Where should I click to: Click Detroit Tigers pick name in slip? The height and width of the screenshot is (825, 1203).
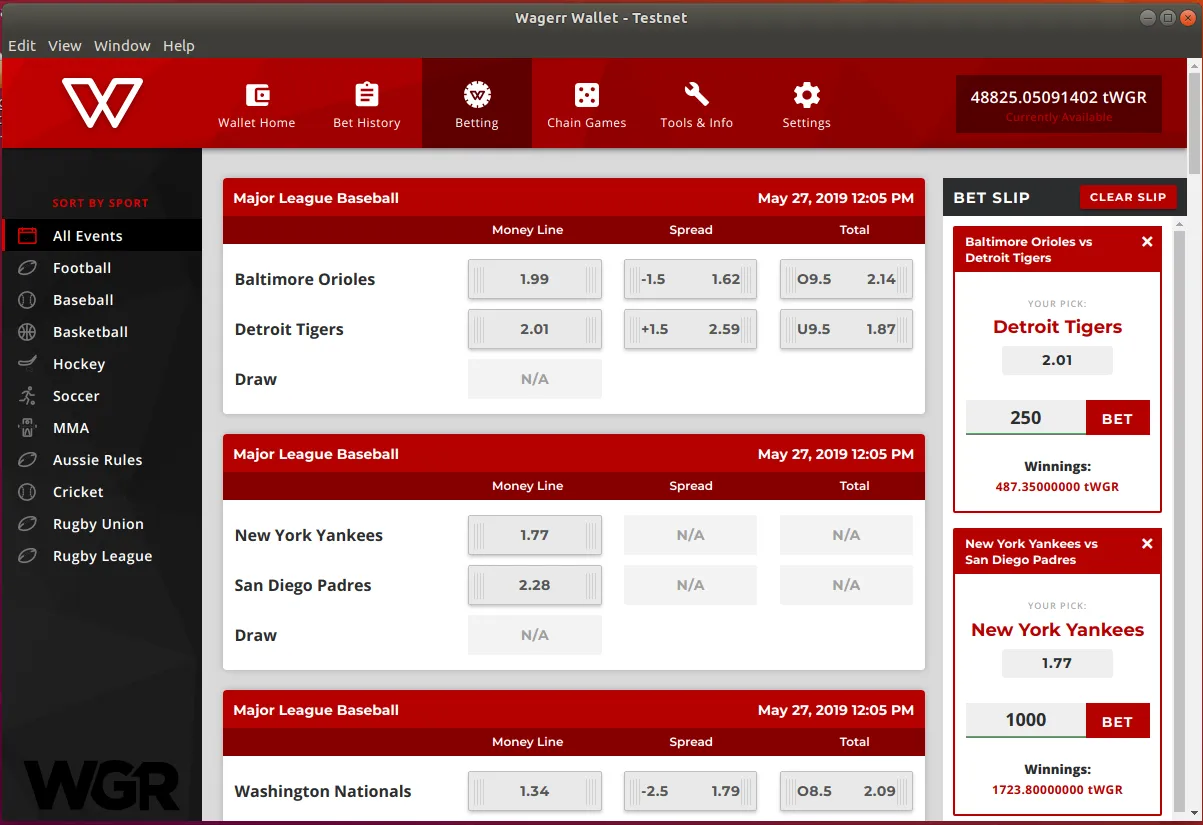pos(1057,327)
